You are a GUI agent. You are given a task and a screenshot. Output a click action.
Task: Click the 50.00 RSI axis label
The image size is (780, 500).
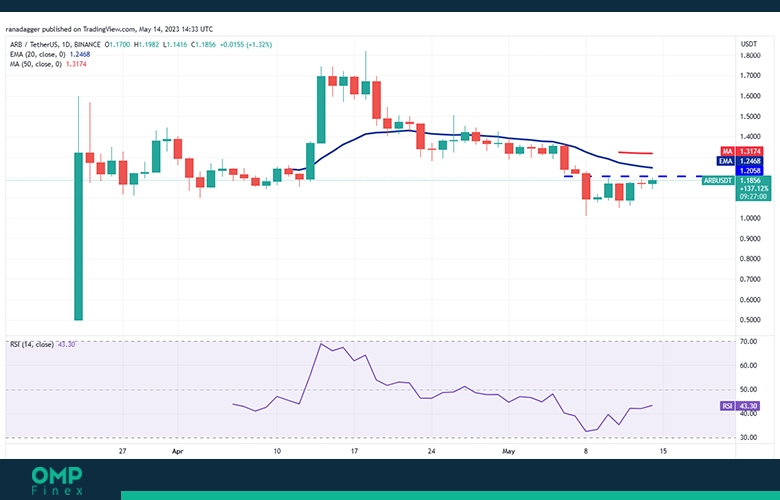point(749,390)
